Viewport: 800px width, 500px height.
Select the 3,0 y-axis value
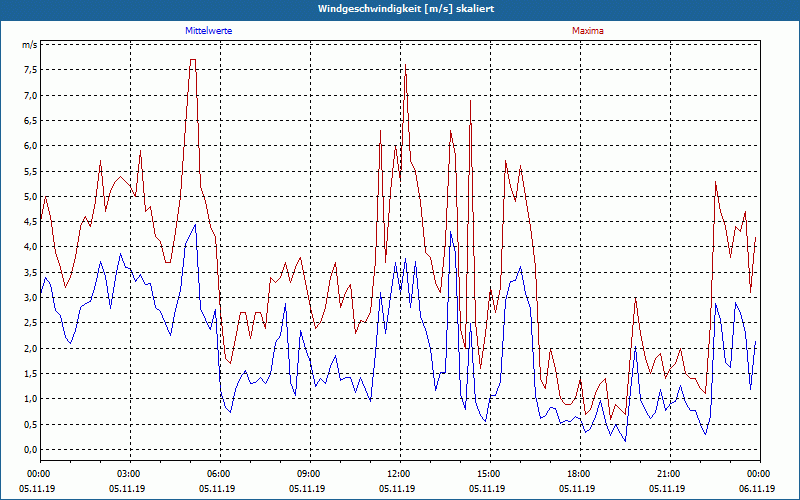click(31, 298)
